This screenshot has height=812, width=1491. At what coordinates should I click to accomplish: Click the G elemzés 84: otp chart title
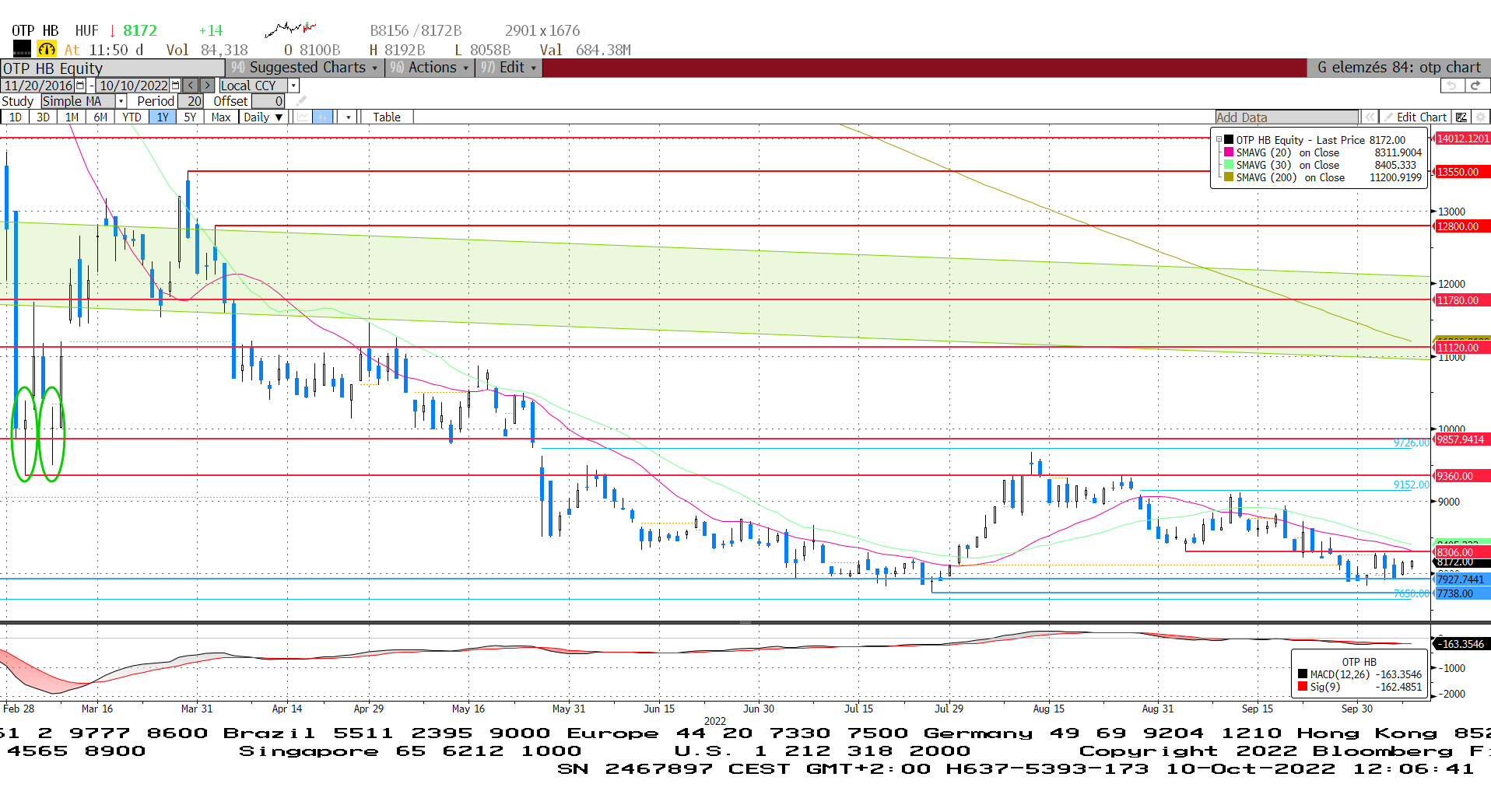(x=1398, y=68)
